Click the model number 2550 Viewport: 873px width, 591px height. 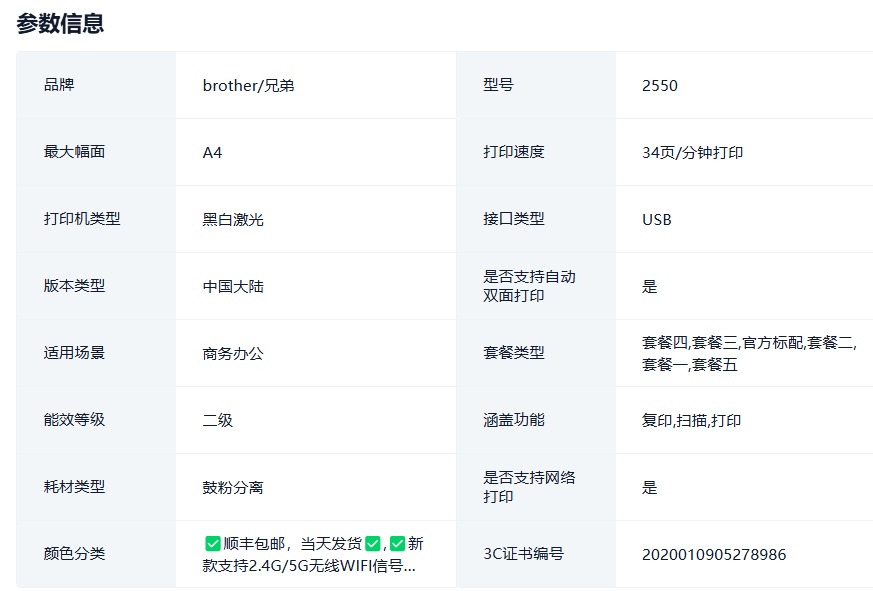(x=660, y=86)
